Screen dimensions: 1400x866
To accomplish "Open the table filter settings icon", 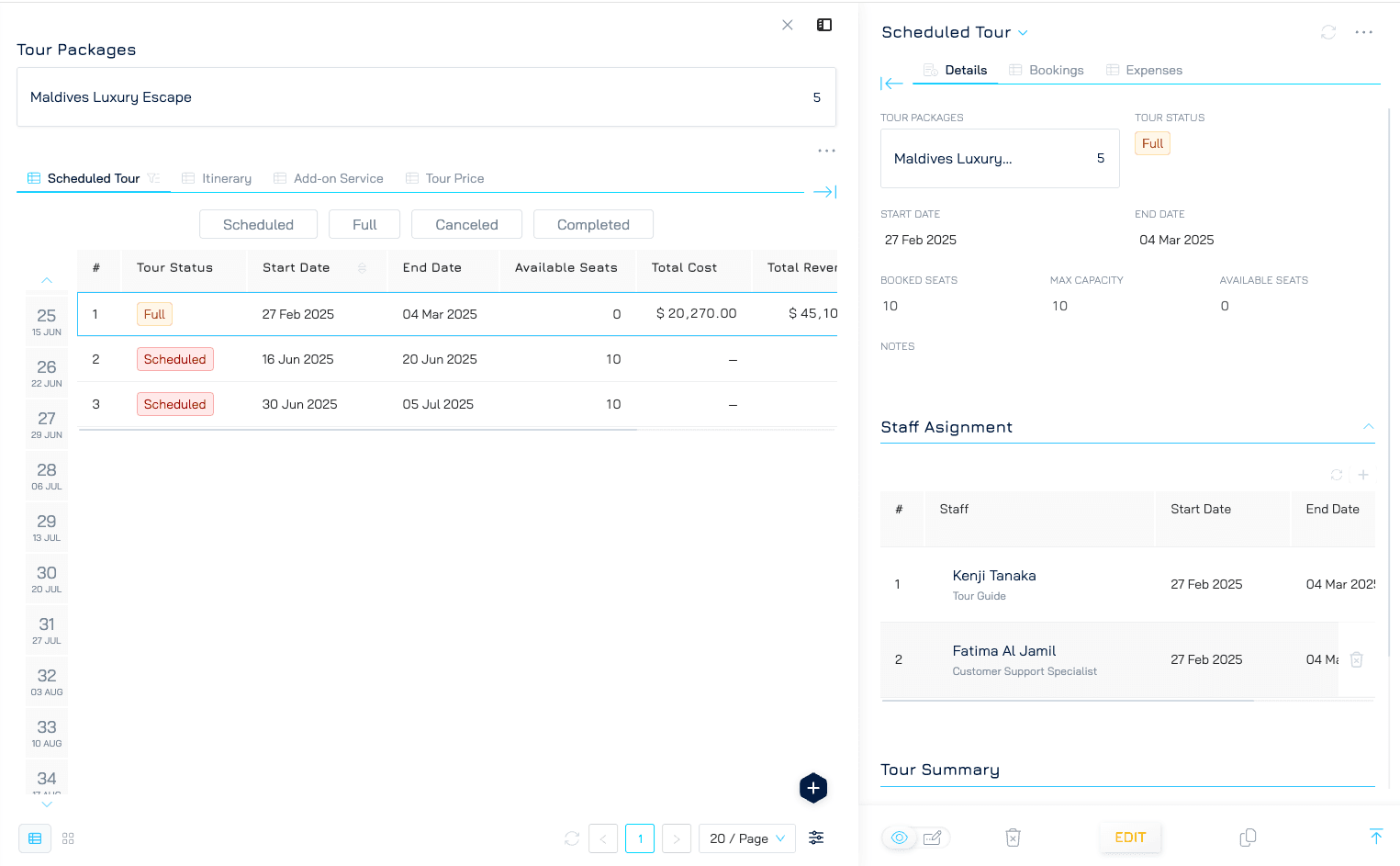I will tap(816, 838).
